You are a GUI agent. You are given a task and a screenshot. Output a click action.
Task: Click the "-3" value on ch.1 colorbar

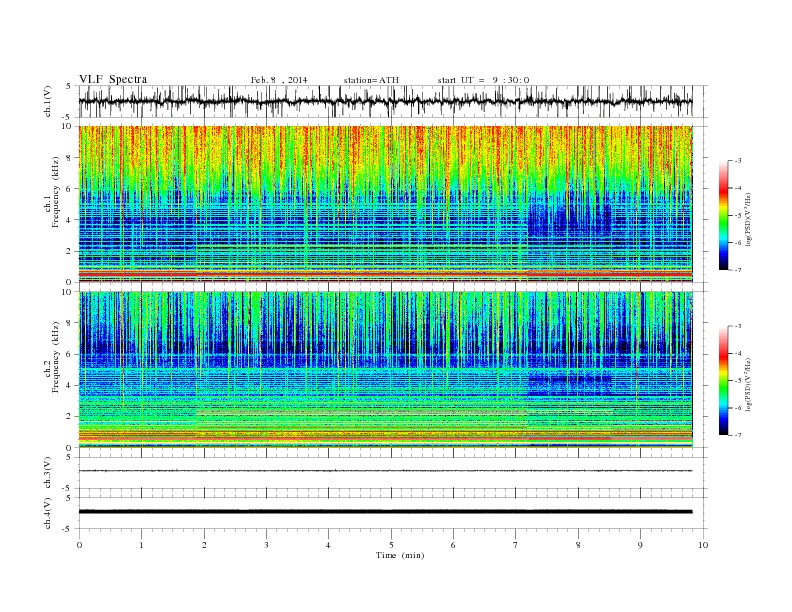(x=736, y=161)
